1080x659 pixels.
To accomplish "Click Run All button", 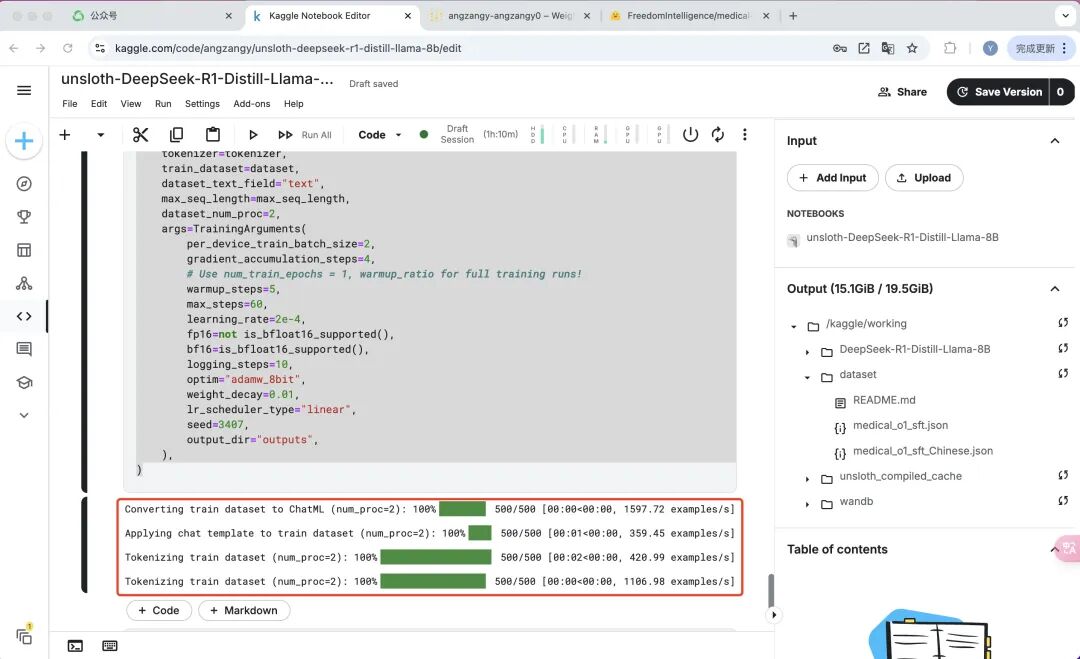I will (x=304, y=135).
